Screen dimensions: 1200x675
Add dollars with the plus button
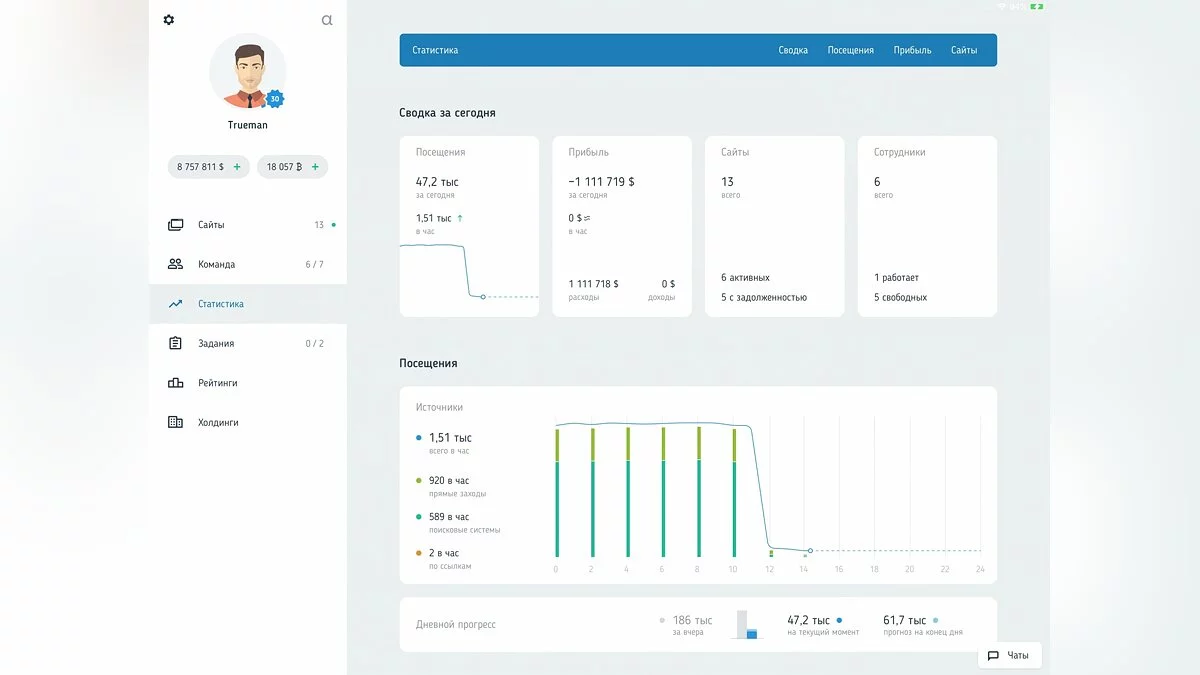(x=237, y=167)
